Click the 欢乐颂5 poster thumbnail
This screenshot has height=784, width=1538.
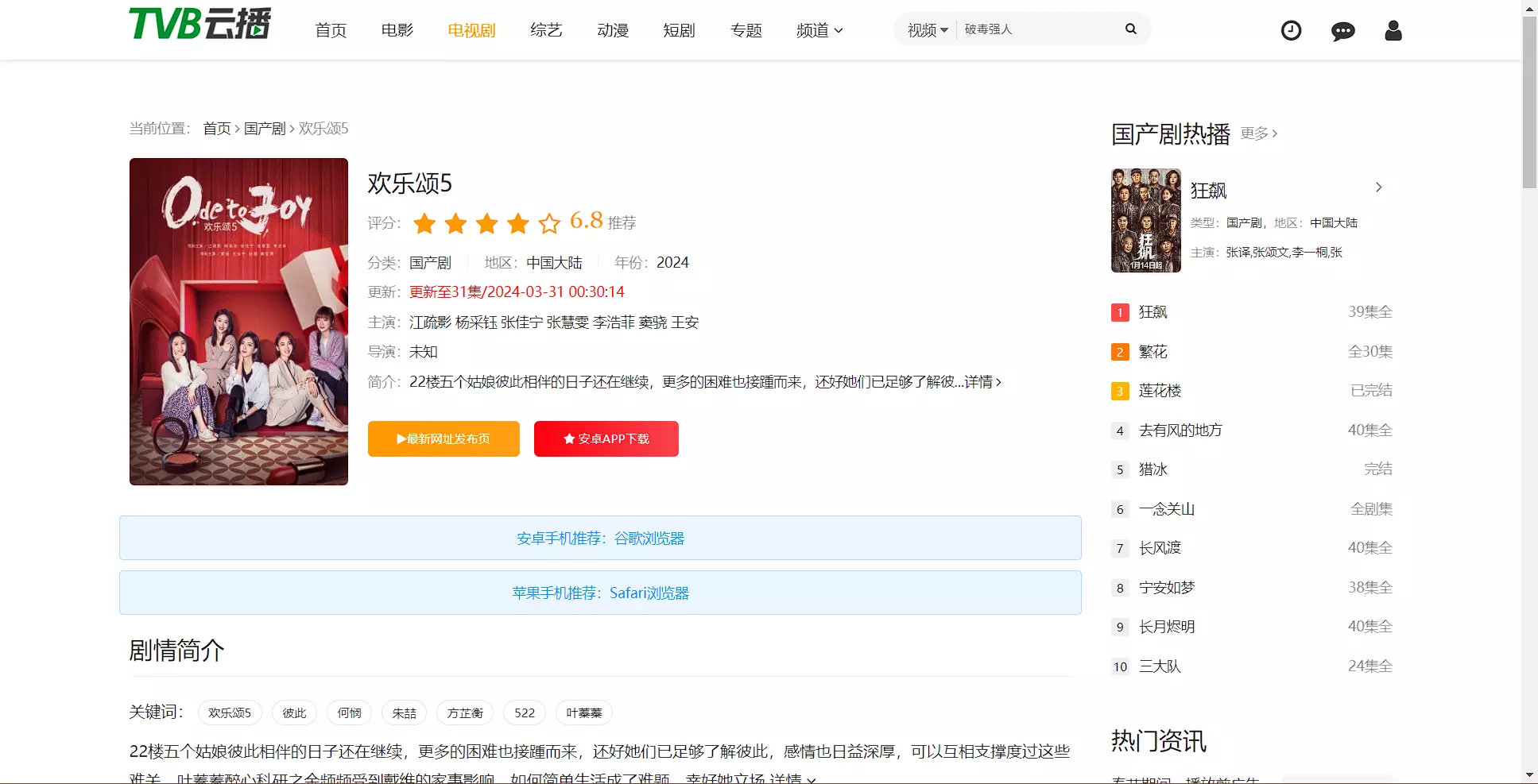point(238,322)
